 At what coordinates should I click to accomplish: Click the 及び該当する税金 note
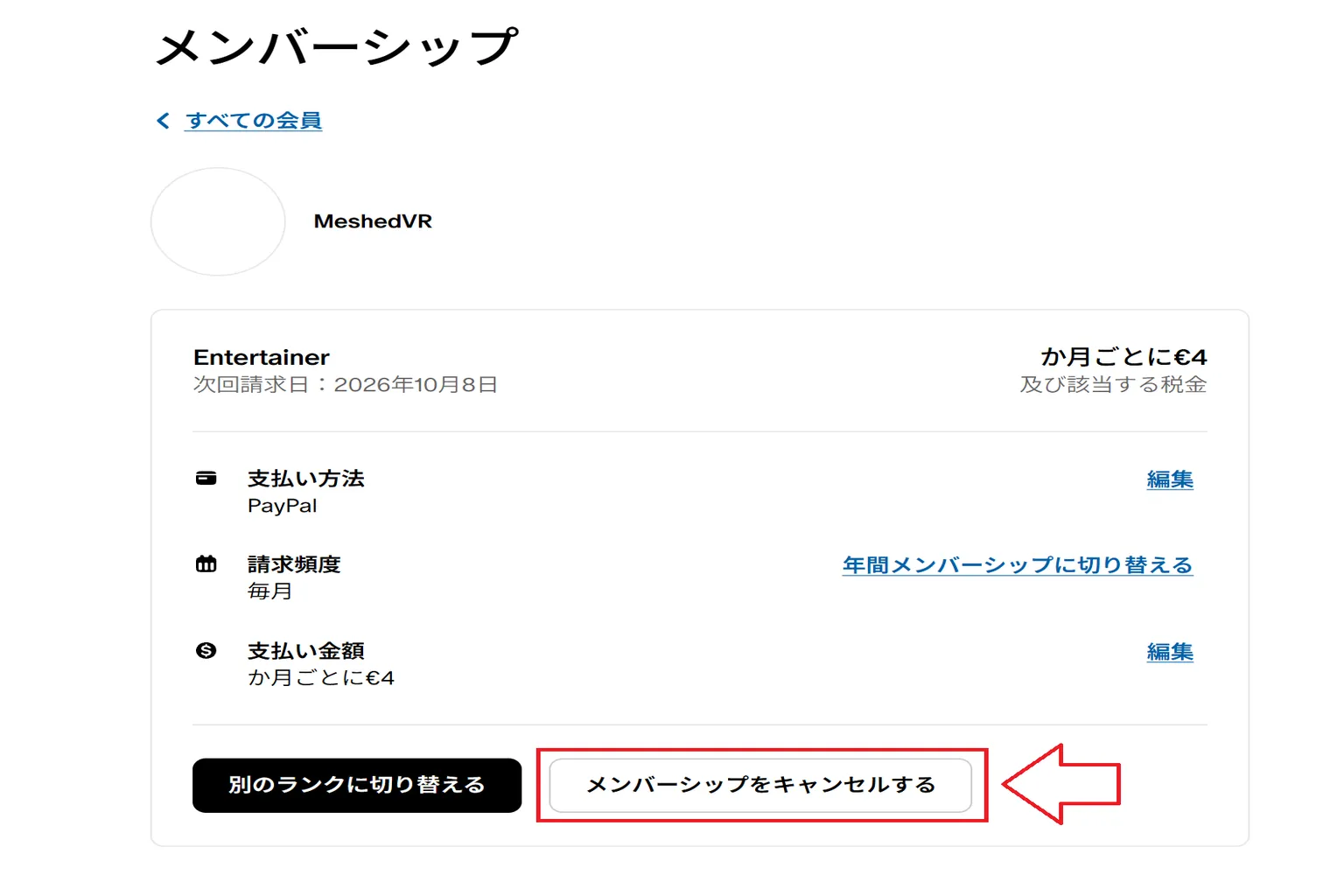click(1113, 385)
